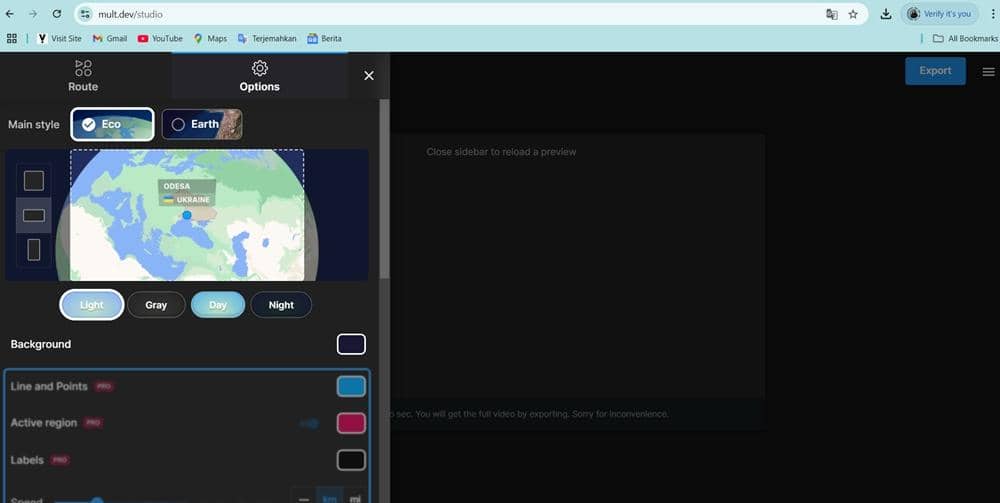Select the square aspect ratio icon
The image size is (1000, 503).
click(34, 181)
